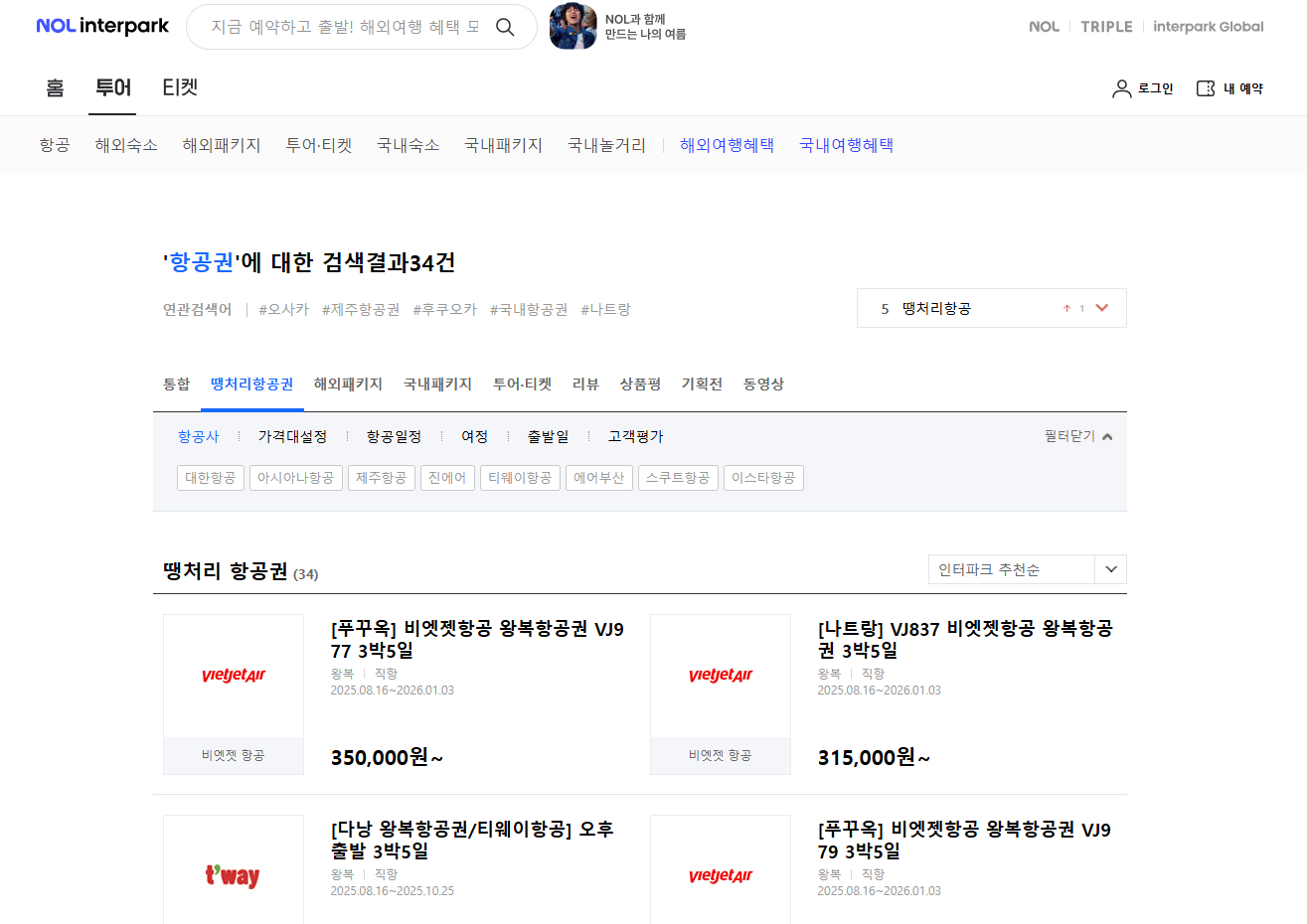Go to the NOL site link

coord(1044,27)
